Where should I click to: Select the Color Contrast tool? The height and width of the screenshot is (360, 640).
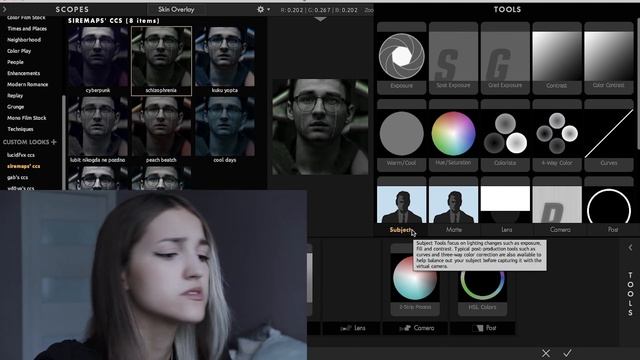(608, 58)
